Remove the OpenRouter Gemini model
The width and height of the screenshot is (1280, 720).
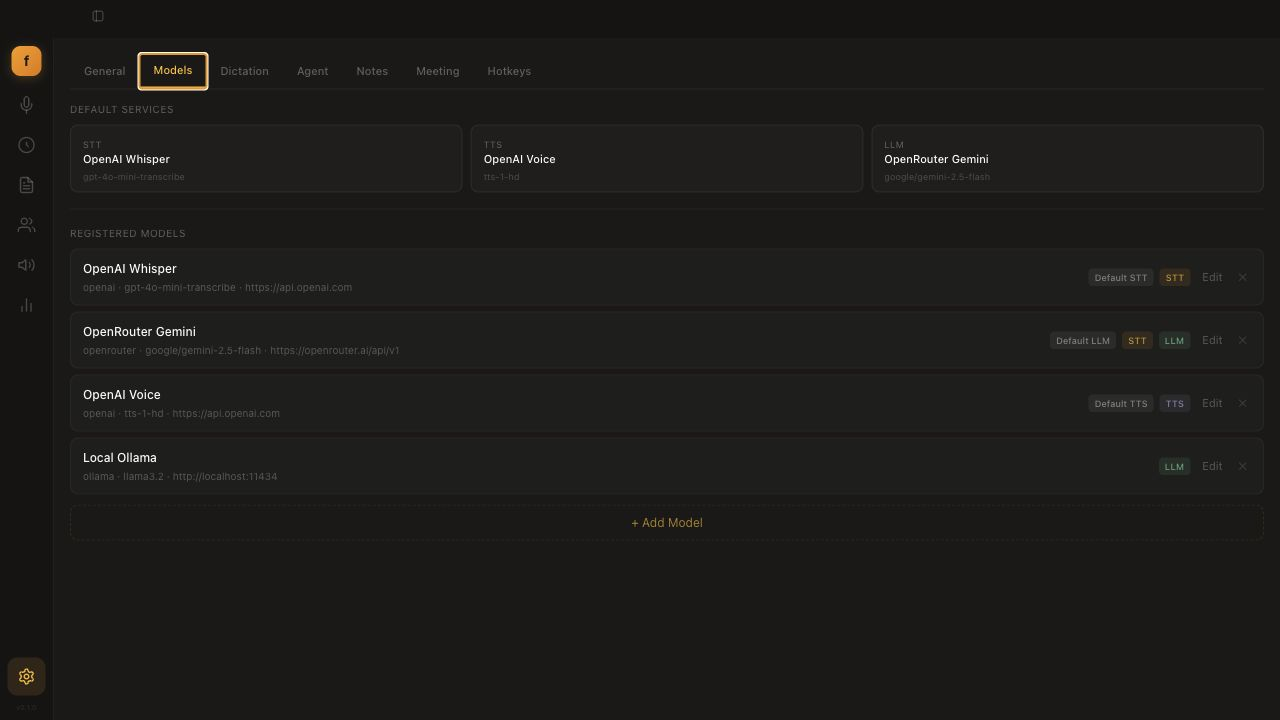coord(1242,340)
